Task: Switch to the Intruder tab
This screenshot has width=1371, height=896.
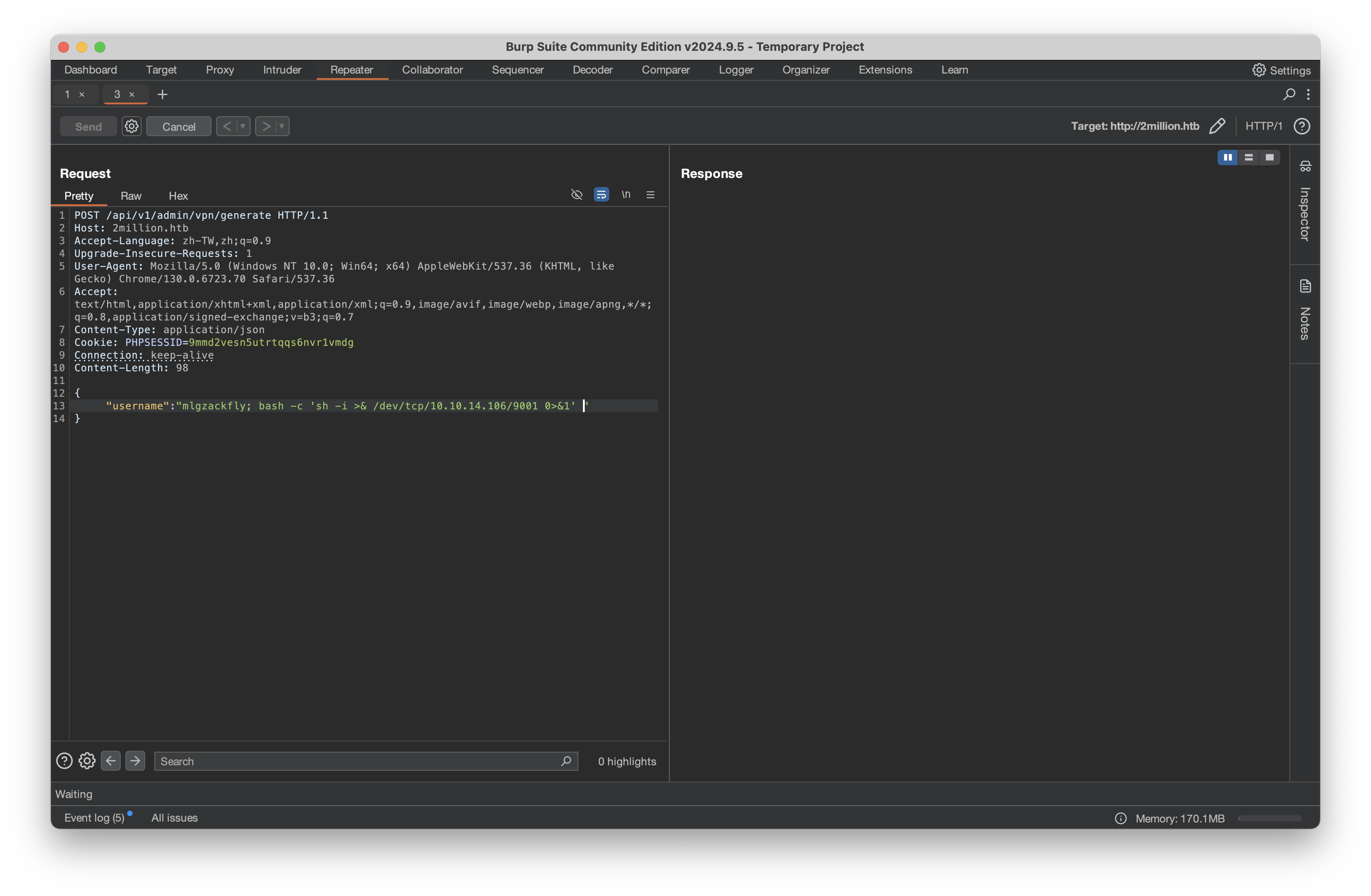Action: coord(281,70)
